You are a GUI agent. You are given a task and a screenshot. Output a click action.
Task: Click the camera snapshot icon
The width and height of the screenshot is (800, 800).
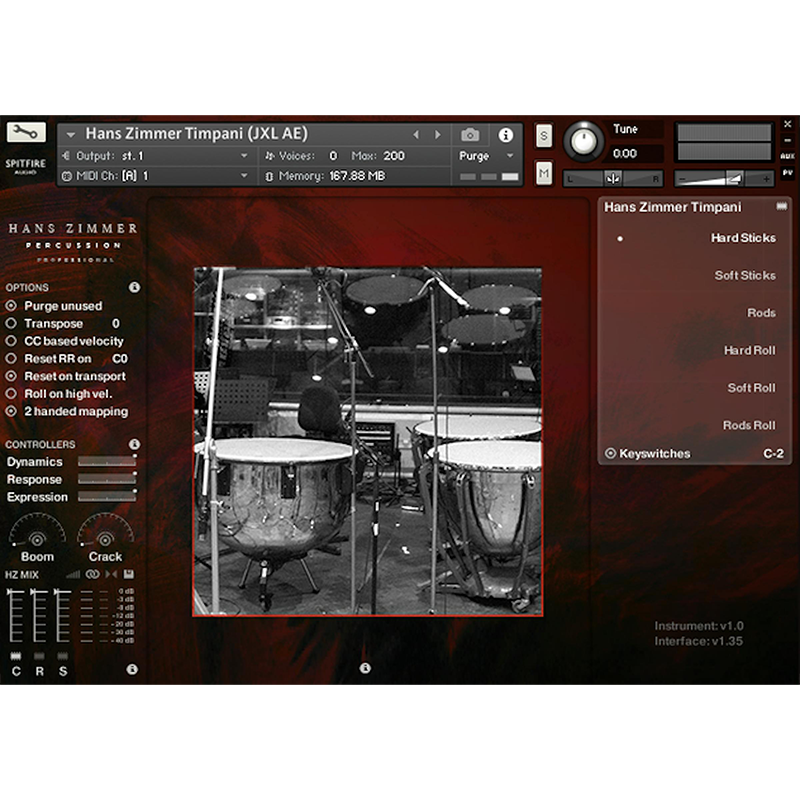tap(470, 135)
